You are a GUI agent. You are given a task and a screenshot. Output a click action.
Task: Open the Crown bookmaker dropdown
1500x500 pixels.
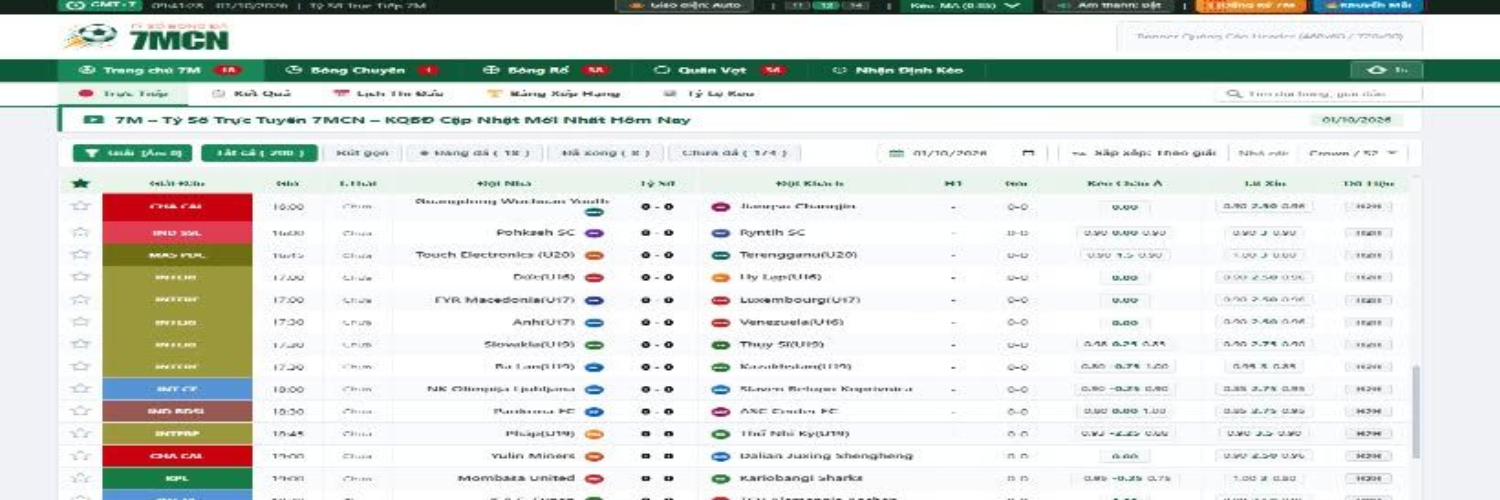(1353, 153)
